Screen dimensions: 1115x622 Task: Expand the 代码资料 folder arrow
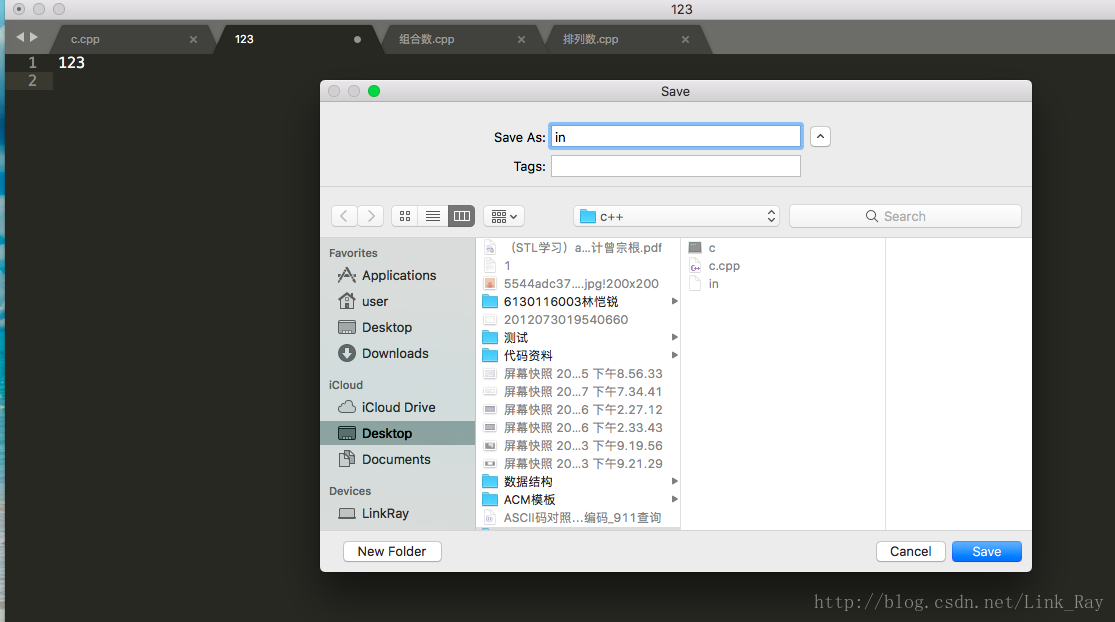tap(674, 355)
